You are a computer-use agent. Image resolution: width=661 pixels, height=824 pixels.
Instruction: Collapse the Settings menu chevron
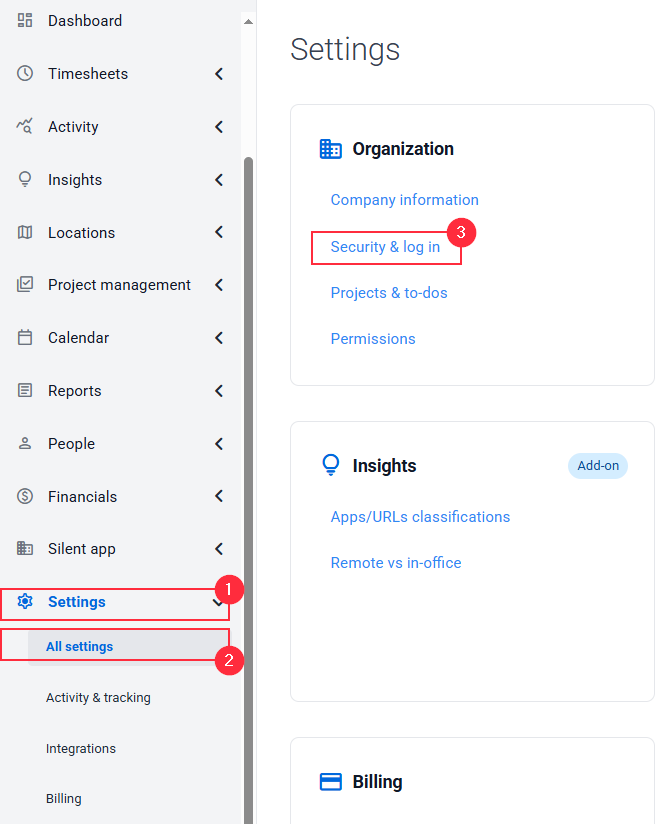click(218, 602)
